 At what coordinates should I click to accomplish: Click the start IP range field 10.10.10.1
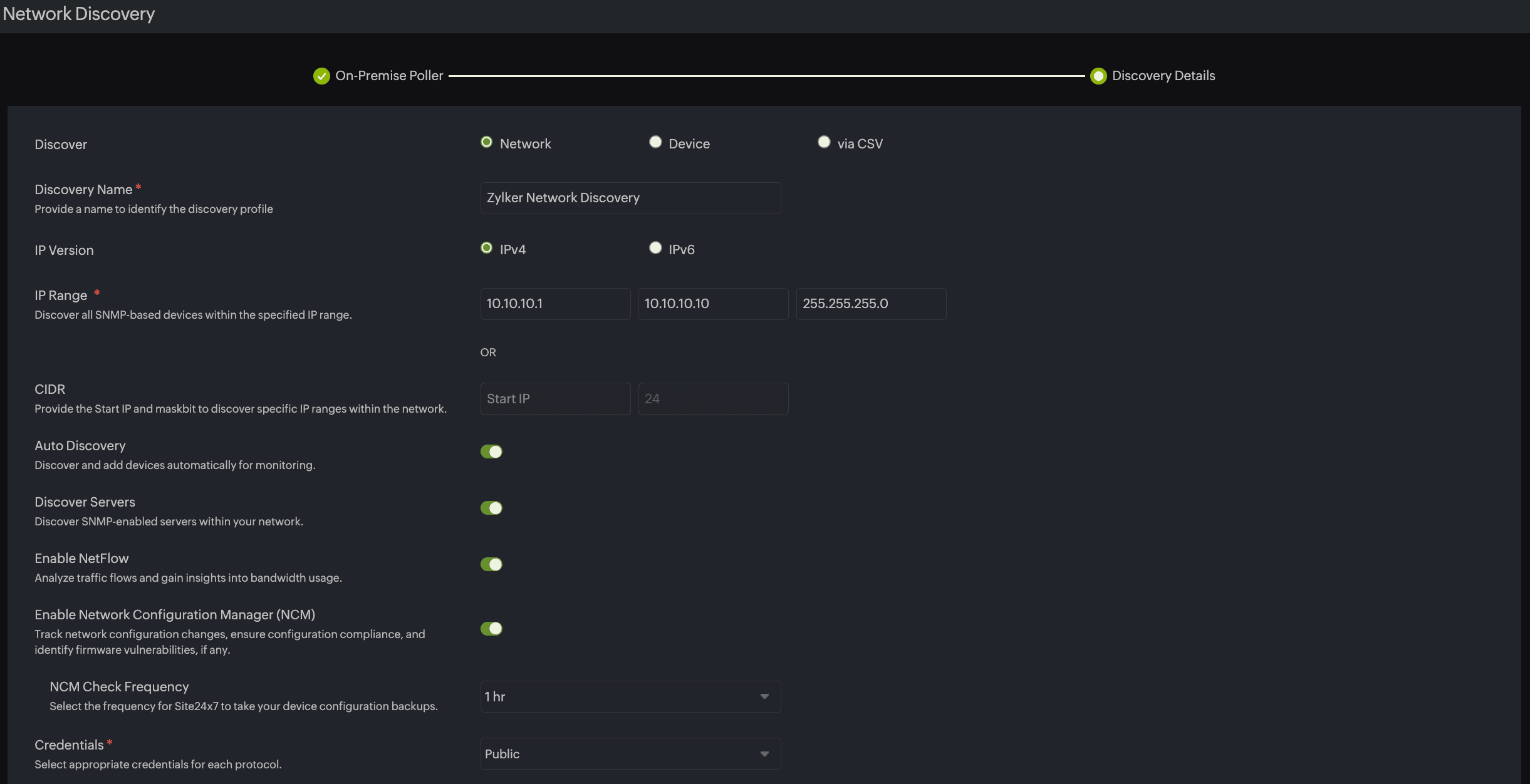click(554, 304)
